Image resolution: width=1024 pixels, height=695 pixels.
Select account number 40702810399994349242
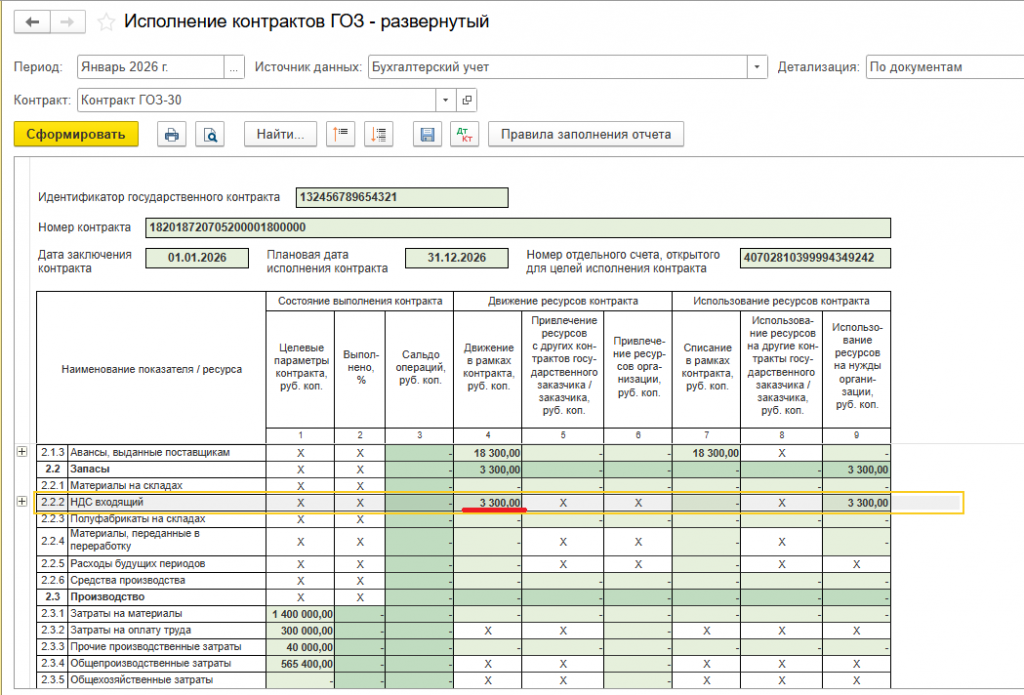[x=815, y=258]
